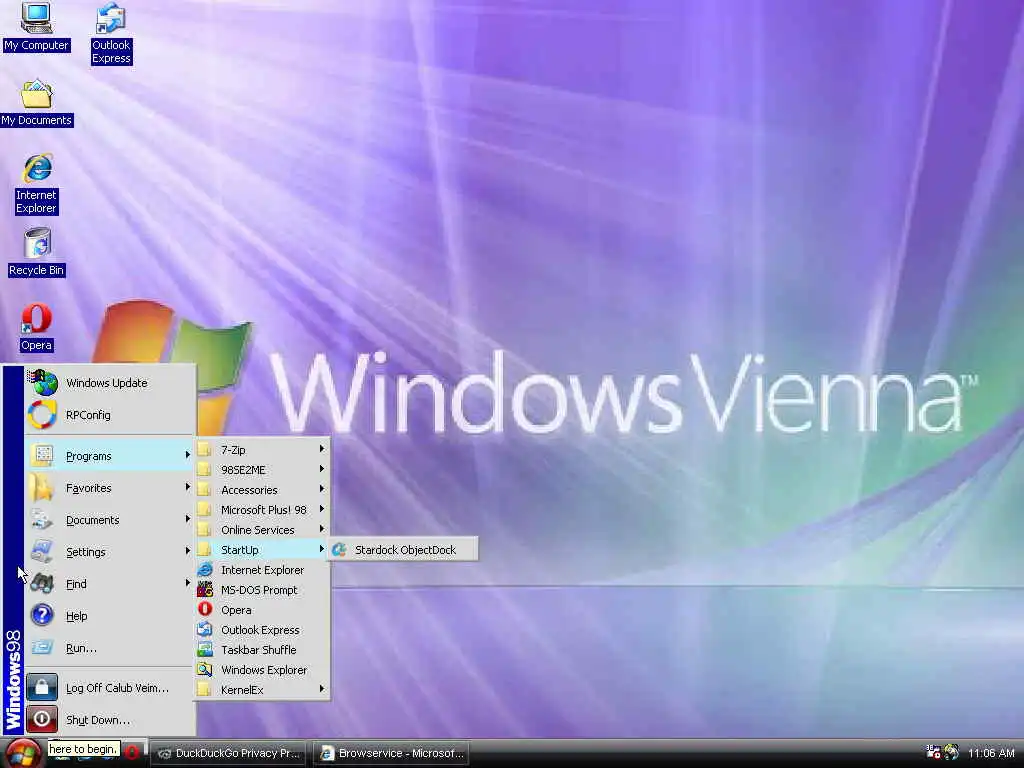Click the Online Services label
The width and height of the screenshot is (1024, 768).
point(257,530)
